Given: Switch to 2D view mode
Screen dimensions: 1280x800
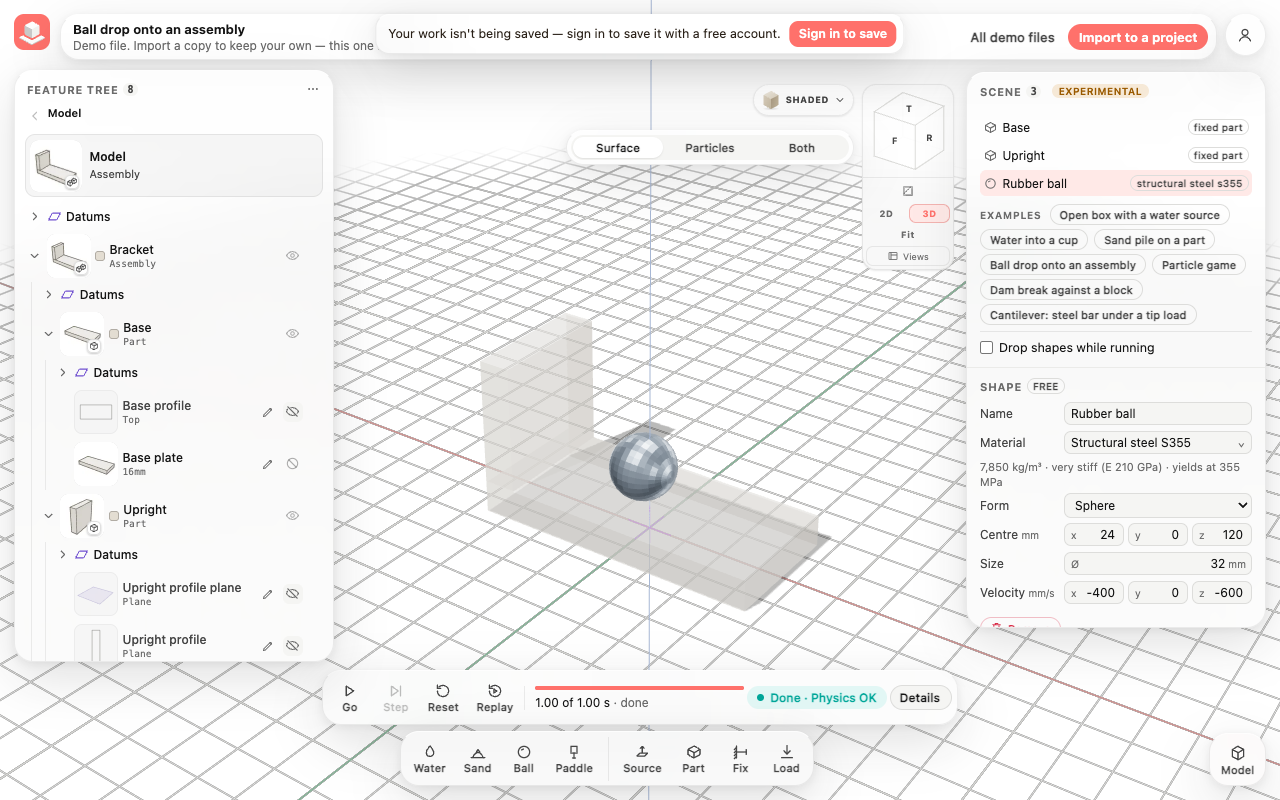Looking at the screenshot, I should 886,214.
